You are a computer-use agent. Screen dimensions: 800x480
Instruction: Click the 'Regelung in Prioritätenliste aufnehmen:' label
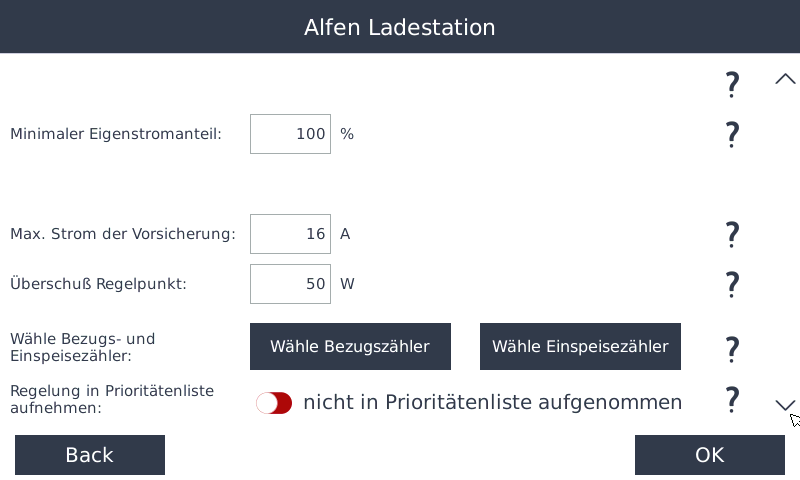pos(112,399)
